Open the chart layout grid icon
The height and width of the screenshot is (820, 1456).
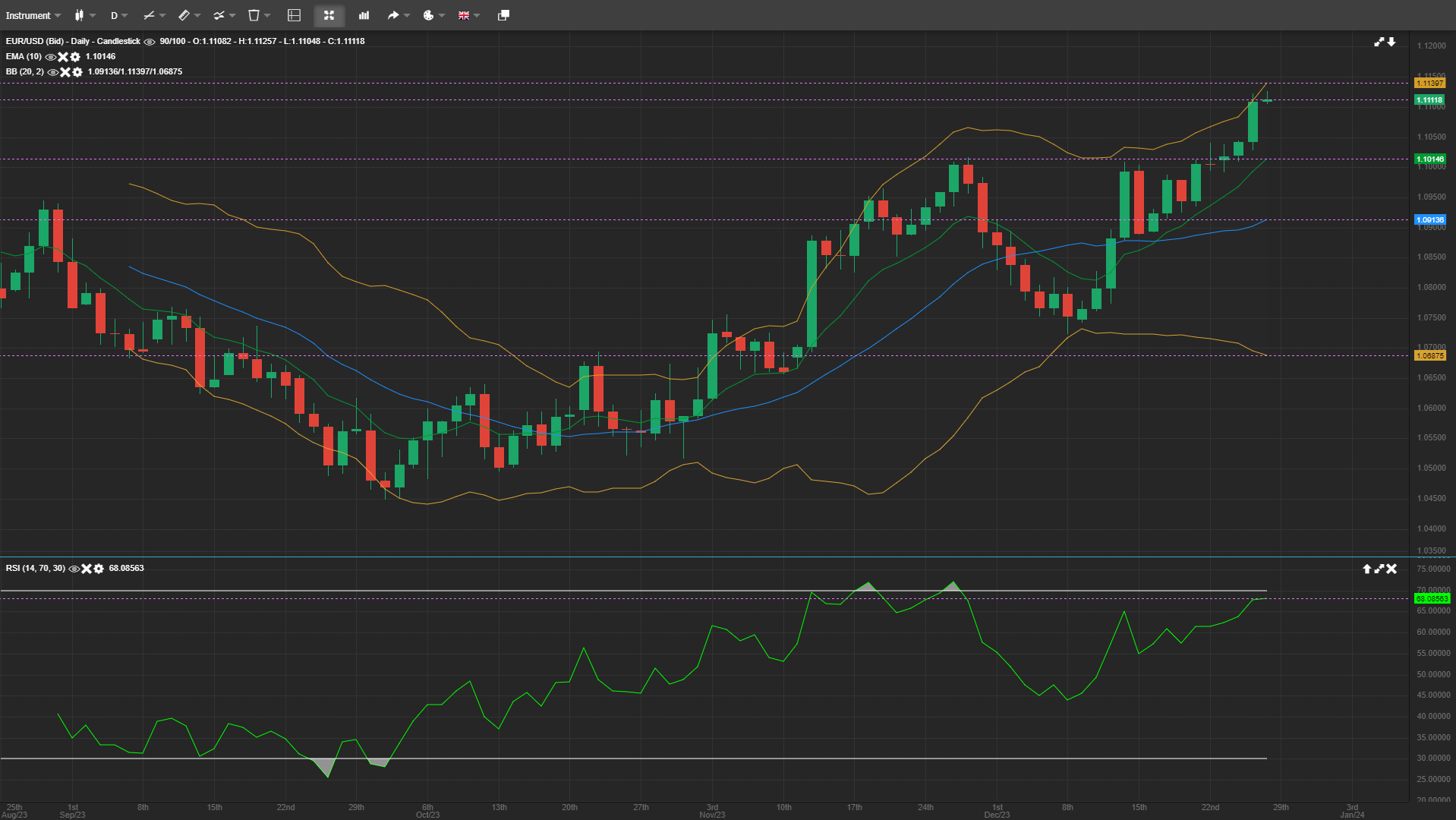(295, 15)
